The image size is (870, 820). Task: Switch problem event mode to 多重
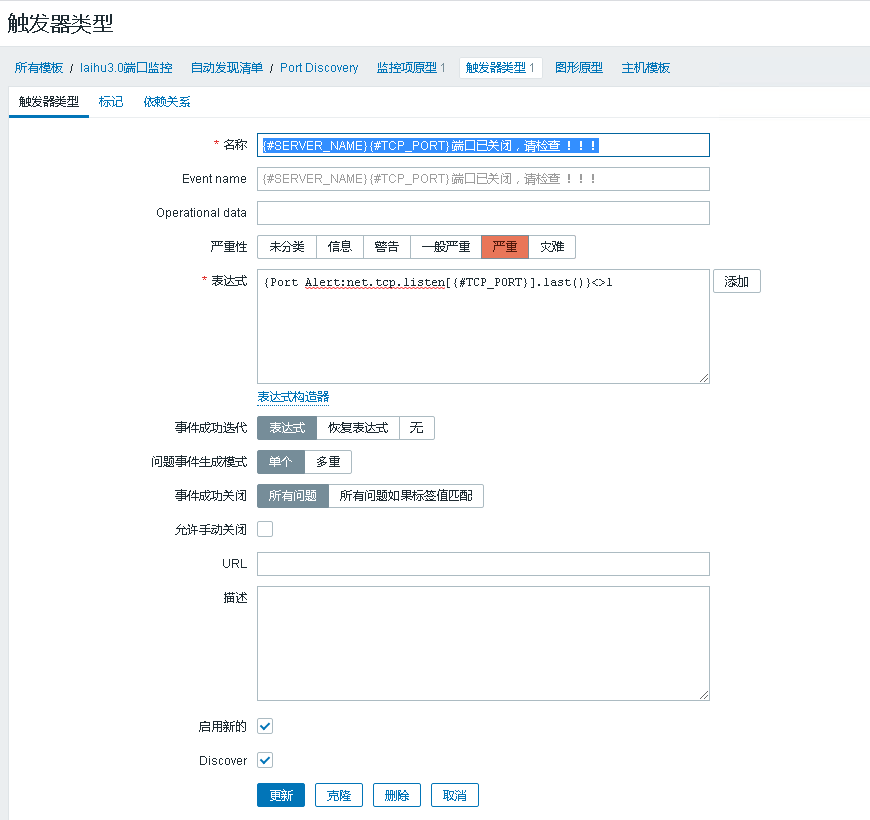pyautogui.click(x=328, y=462)
